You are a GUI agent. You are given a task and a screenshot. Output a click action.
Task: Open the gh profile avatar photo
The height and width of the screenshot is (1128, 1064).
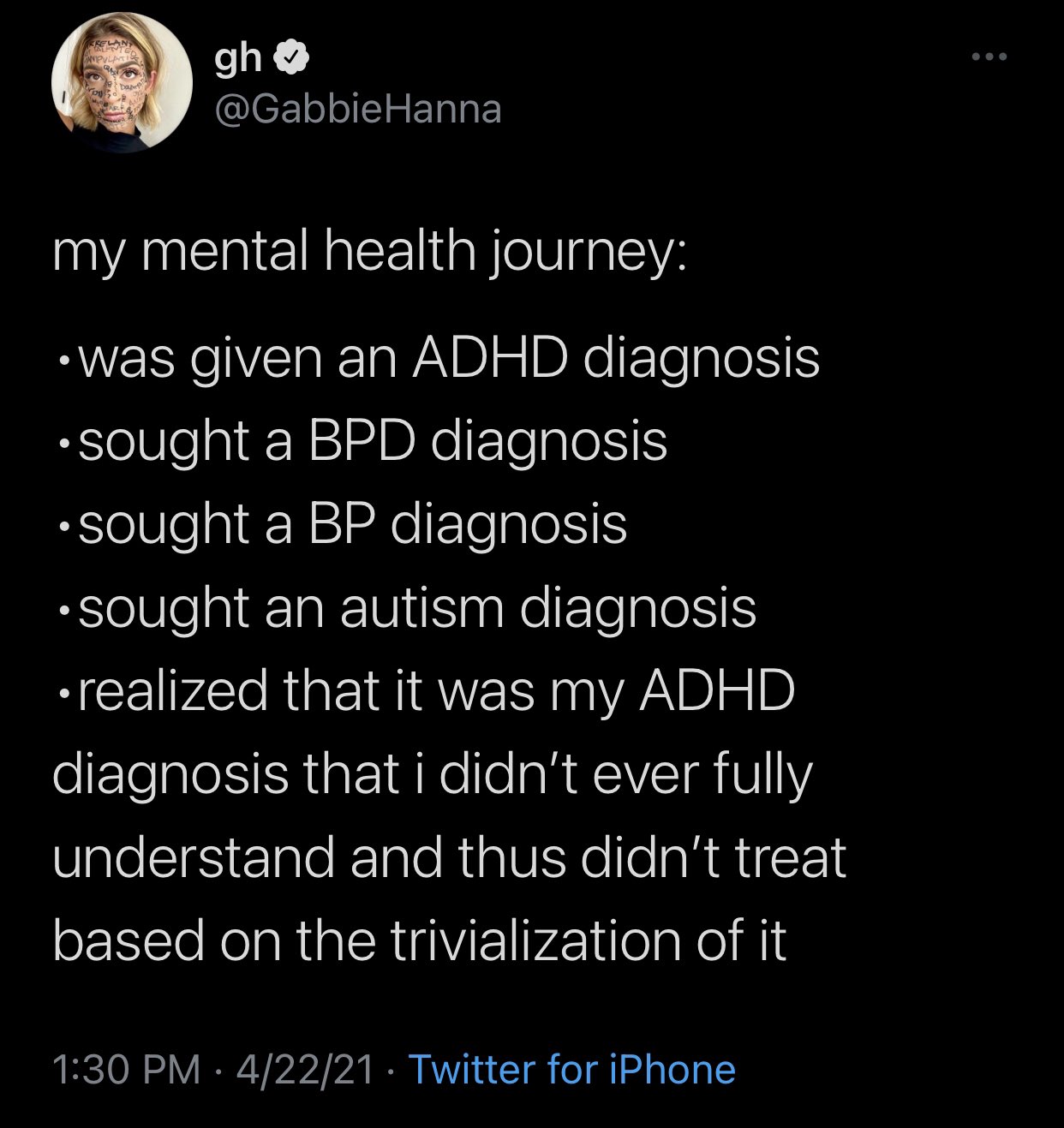point(123,82)
